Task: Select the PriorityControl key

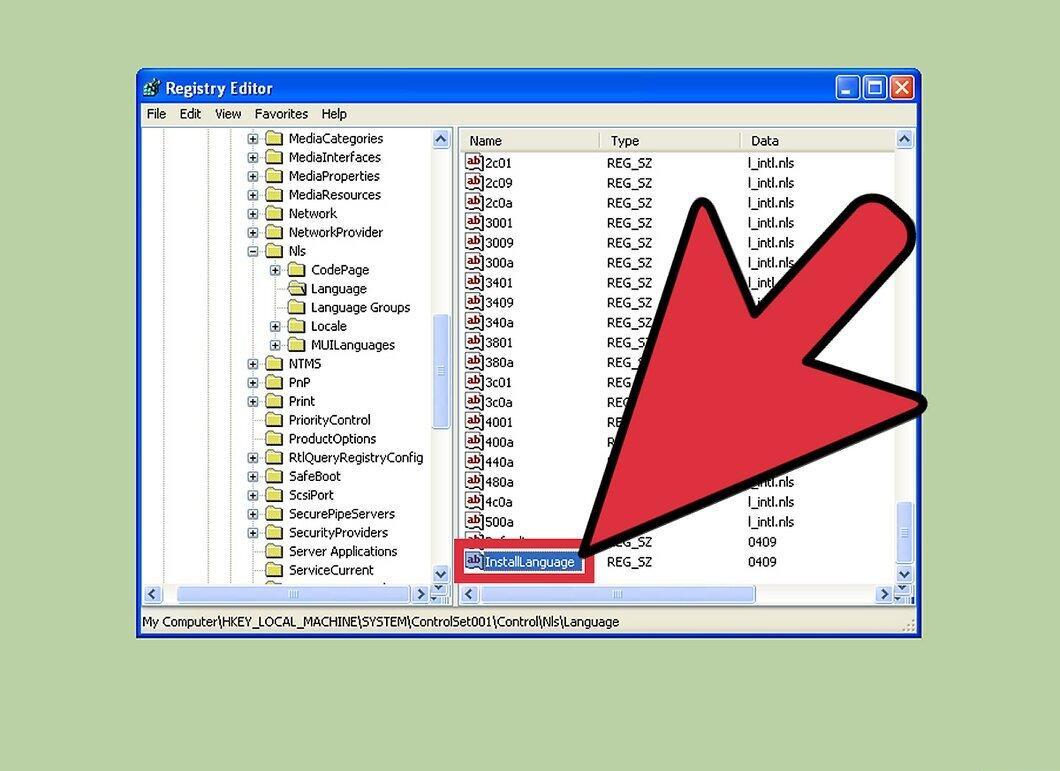Action: point(329,419)
